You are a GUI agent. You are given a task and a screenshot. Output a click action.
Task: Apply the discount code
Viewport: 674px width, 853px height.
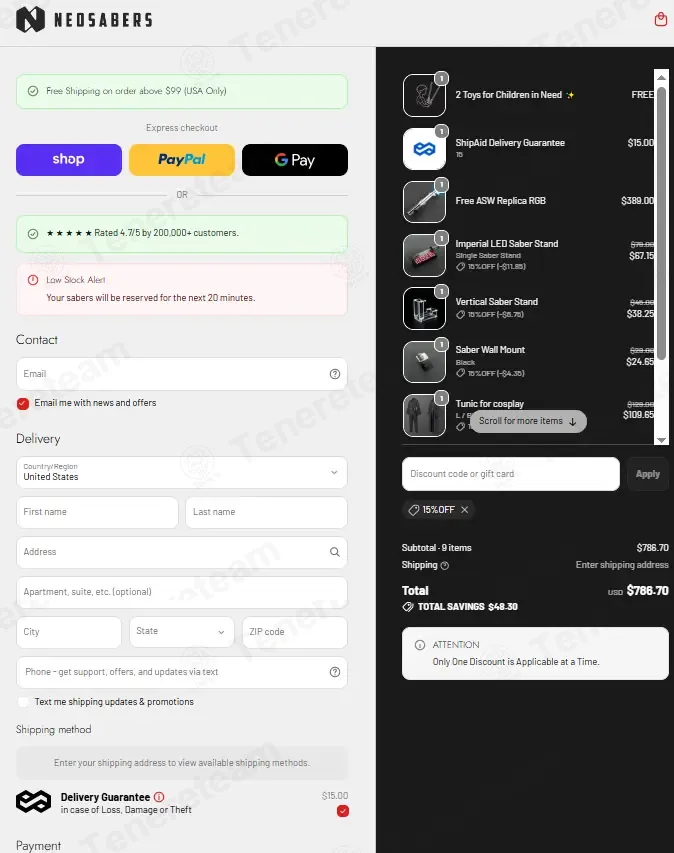coord(647,474)
